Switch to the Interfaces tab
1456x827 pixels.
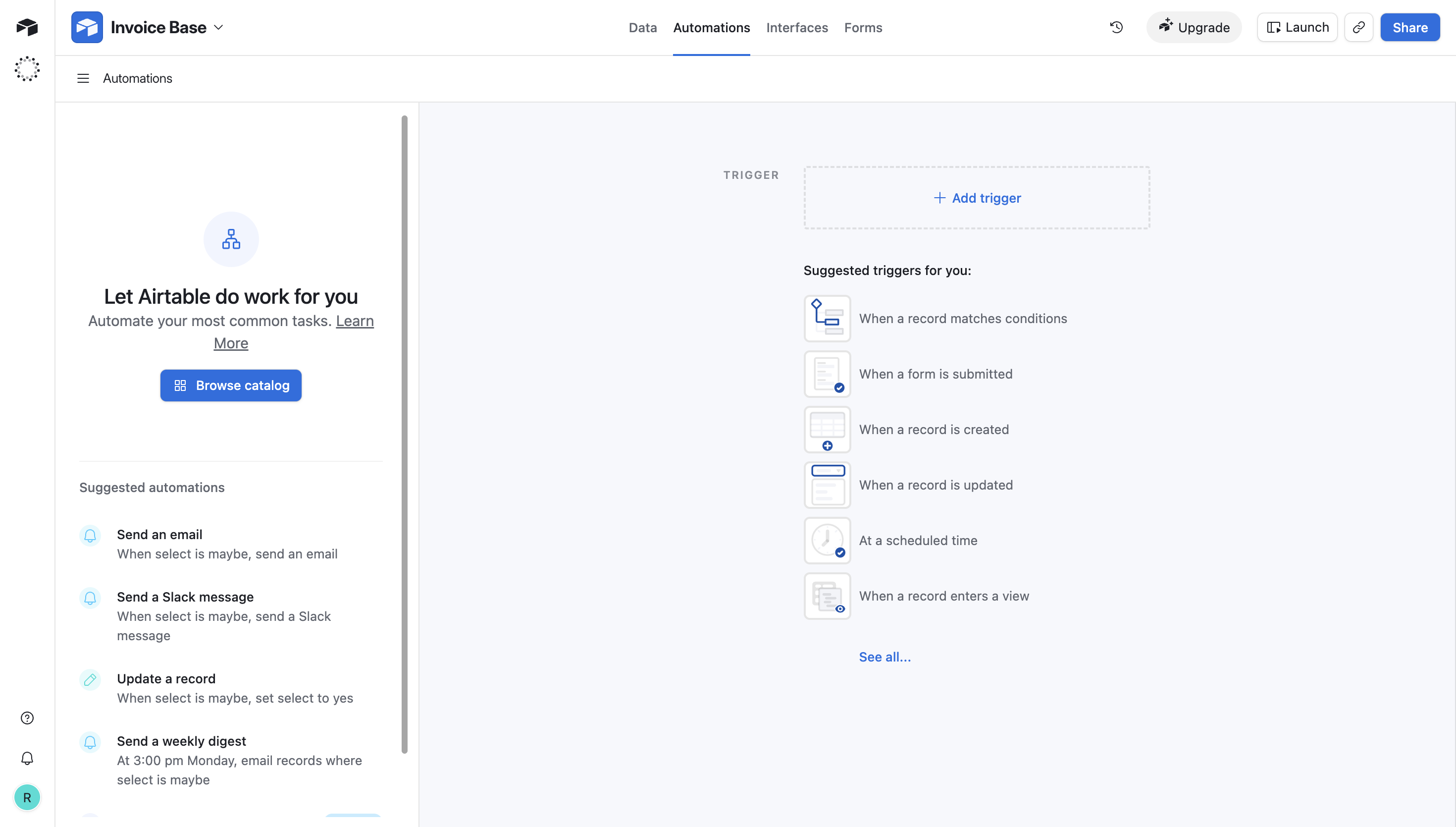point(796,27)
